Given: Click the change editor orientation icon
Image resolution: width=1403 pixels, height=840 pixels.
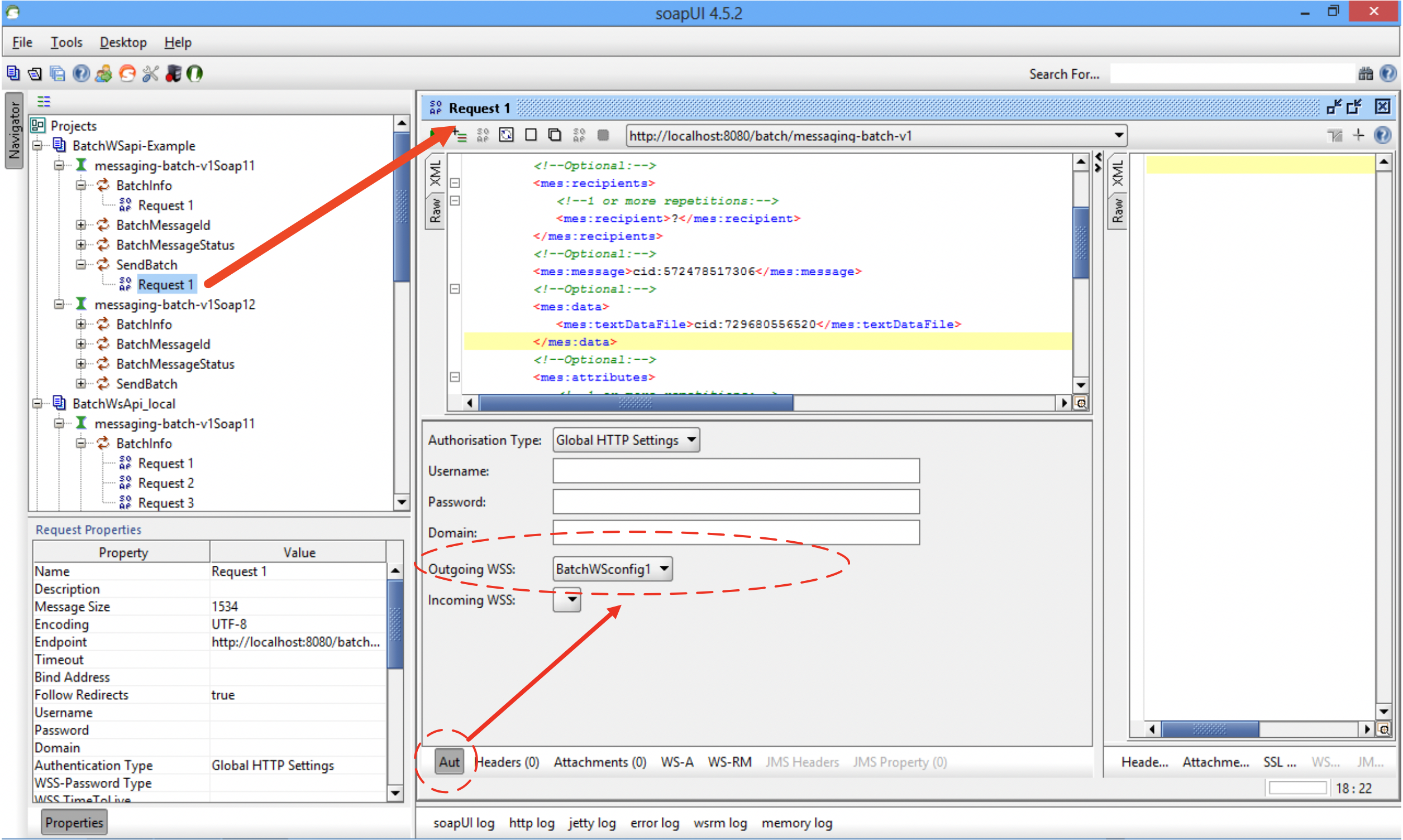Looking at the screenshot, I should tap(1335, 136).
